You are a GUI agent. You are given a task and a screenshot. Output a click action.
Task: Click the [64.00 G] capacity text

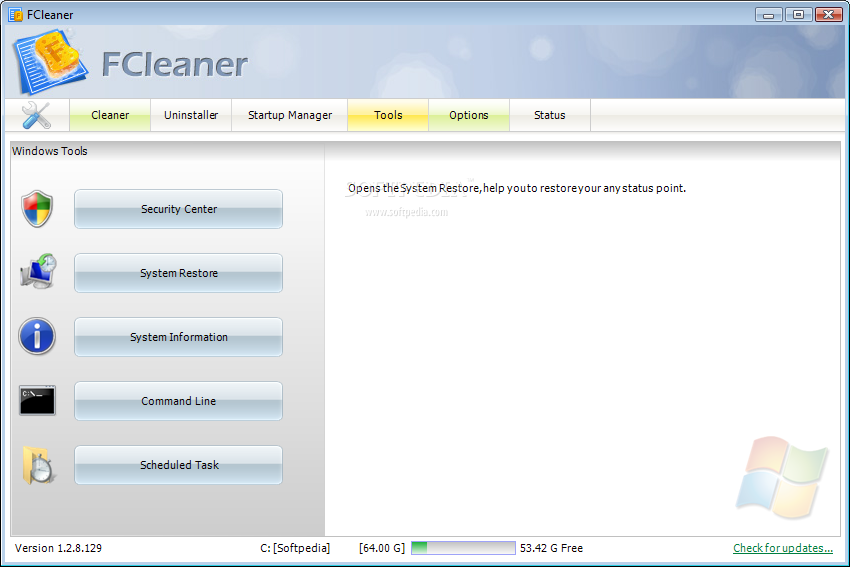click(x=382, y=548)
